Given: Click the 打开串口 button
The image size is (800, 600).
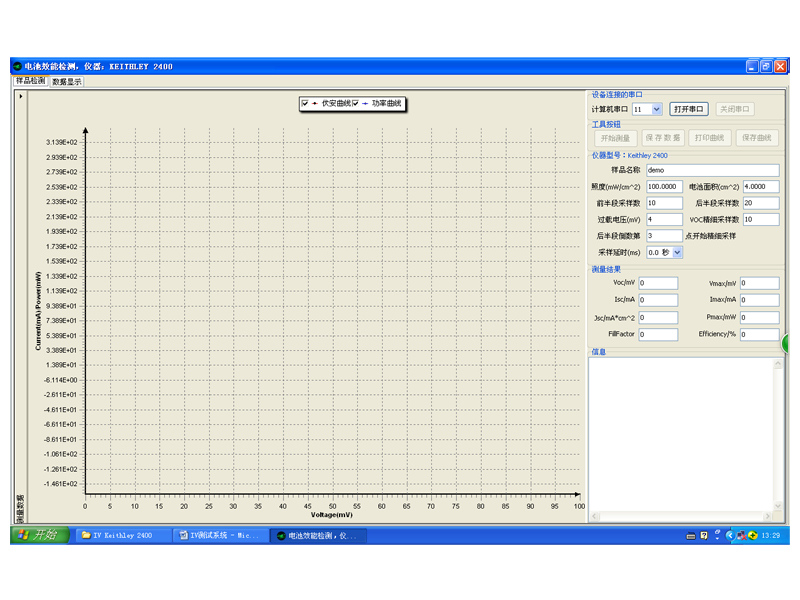Looking at the screenshot, I should 688,109.
